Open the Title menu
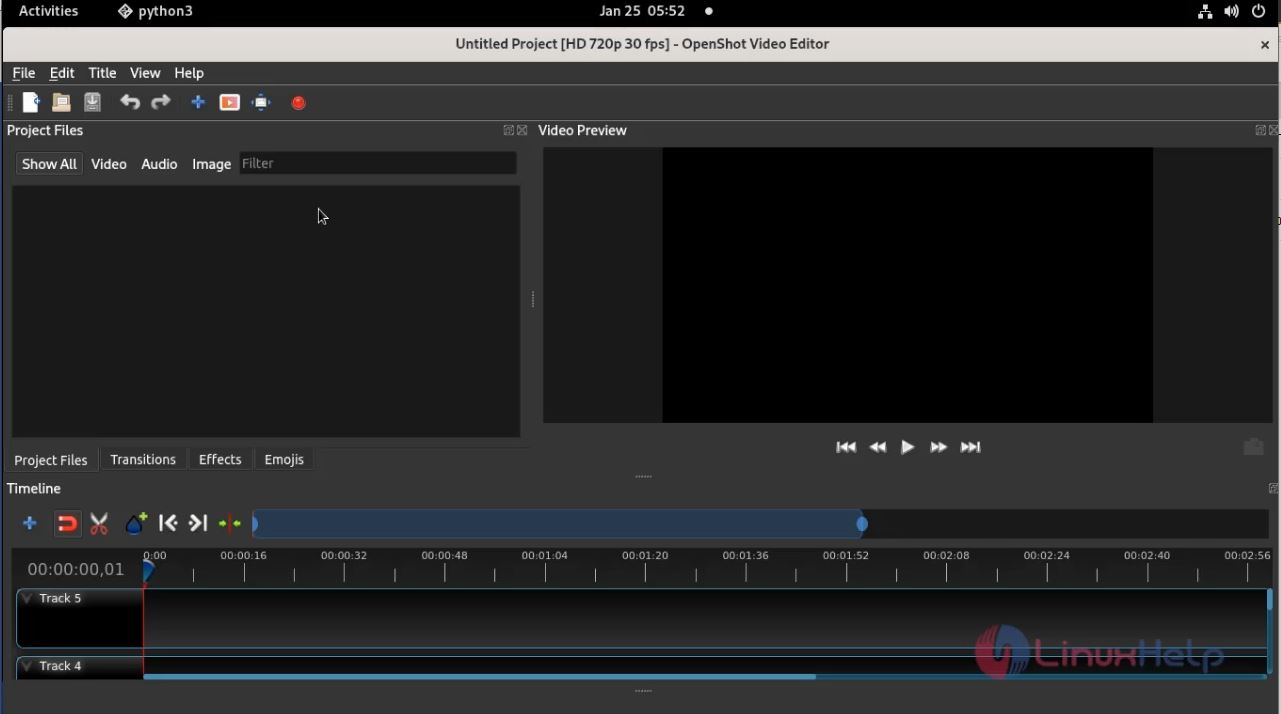Viewport: 1281px width, 714px height. tap(102, 73)
